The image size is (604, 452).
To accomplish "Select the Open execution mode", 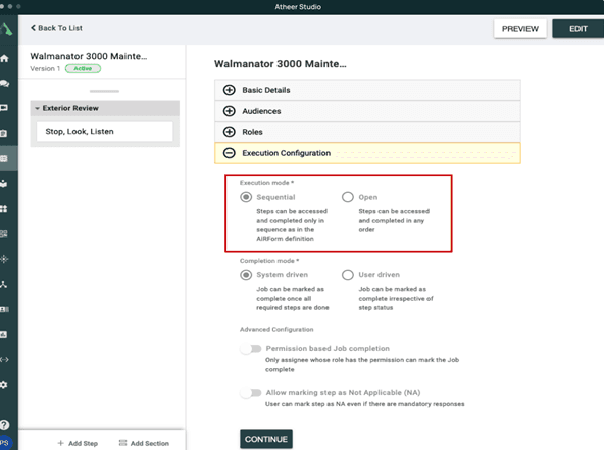I will pos(347,197).
